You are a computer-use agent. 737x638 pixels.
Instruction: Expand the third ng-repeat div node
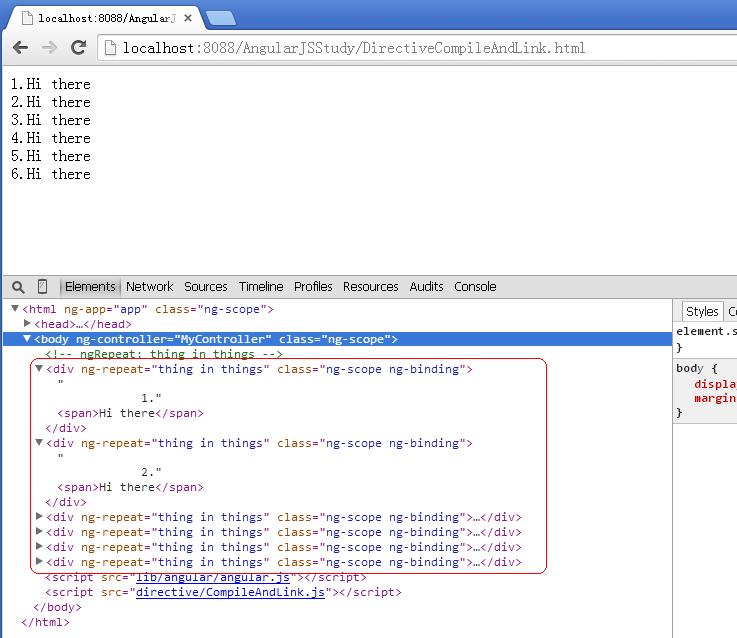tap(39, 516)
